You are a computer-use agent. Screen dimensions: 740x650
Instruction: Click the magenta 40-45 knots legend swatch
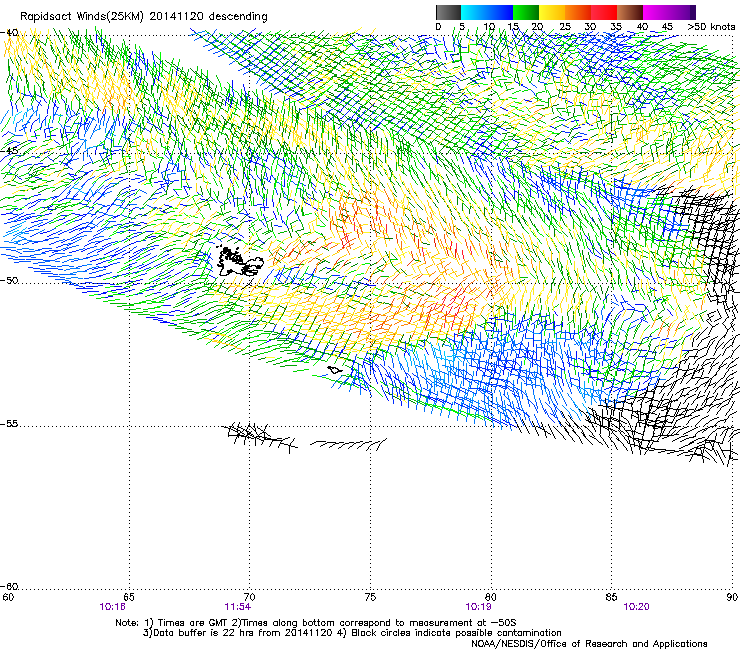[x=656, y=12]
